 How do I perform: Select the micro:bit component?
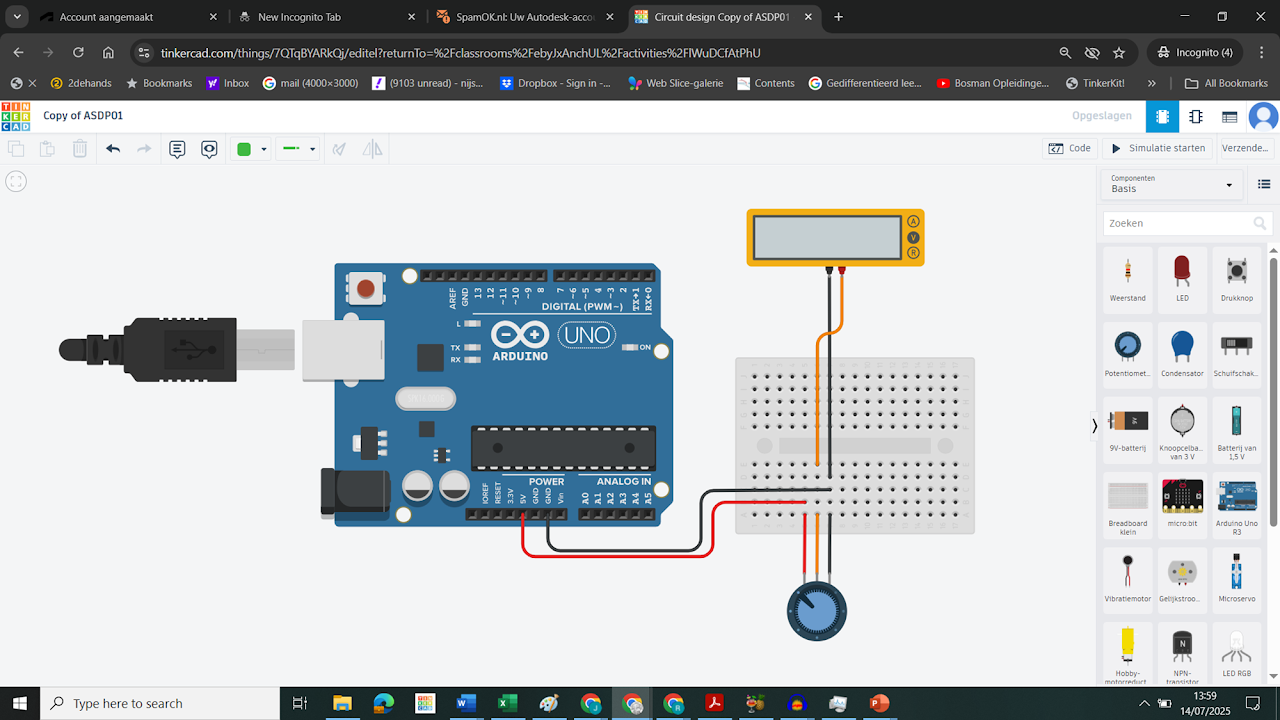coord(1182,505)
